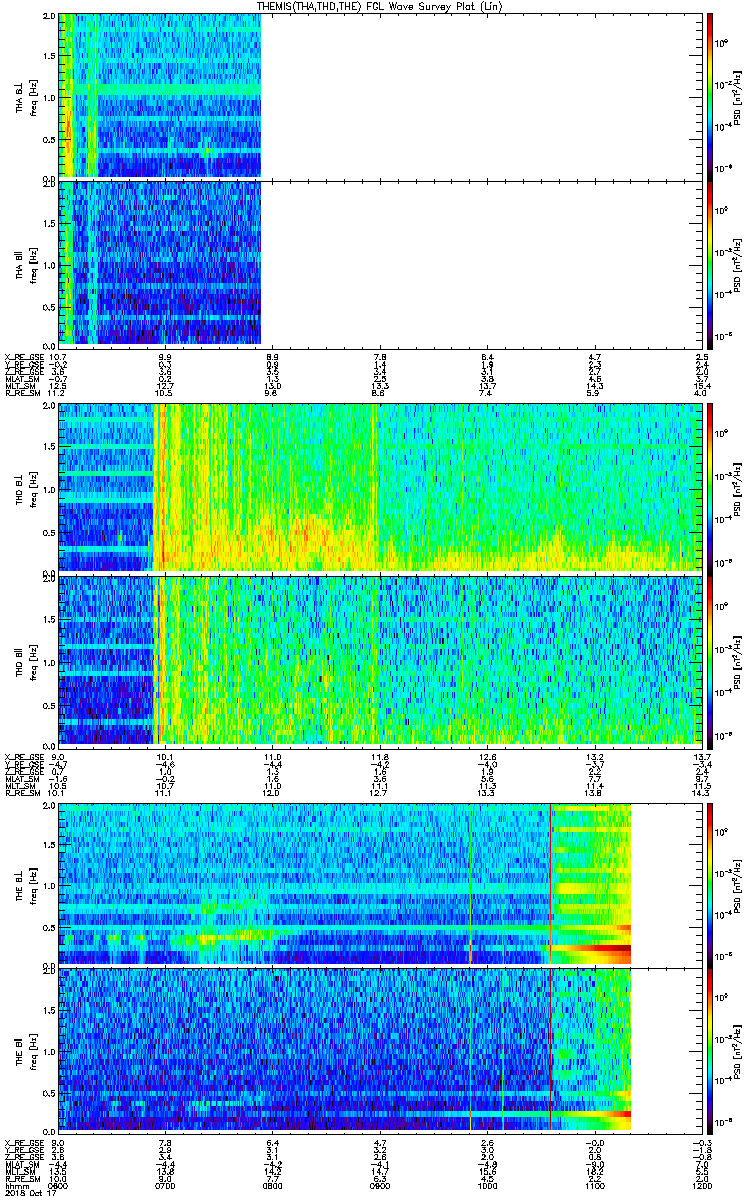This screenshot has height=1200, width=750.
Task: Click the 'THA BL freq [Hz]' axis label
Action: pyautogui.click(x=25, y=96)
